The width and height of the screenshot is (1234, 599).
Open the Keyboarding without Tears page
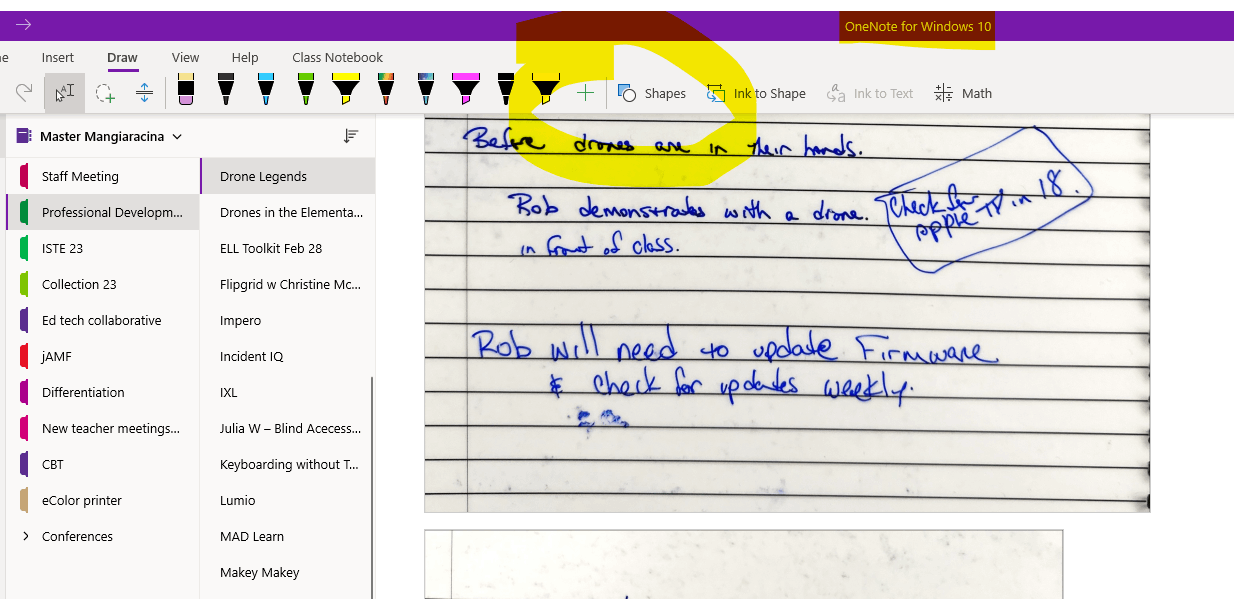tap(287, 464)
